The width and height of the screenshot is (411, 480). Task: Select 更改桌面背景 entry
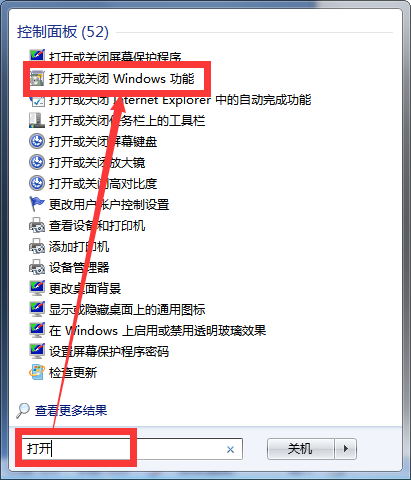(85, 289)
